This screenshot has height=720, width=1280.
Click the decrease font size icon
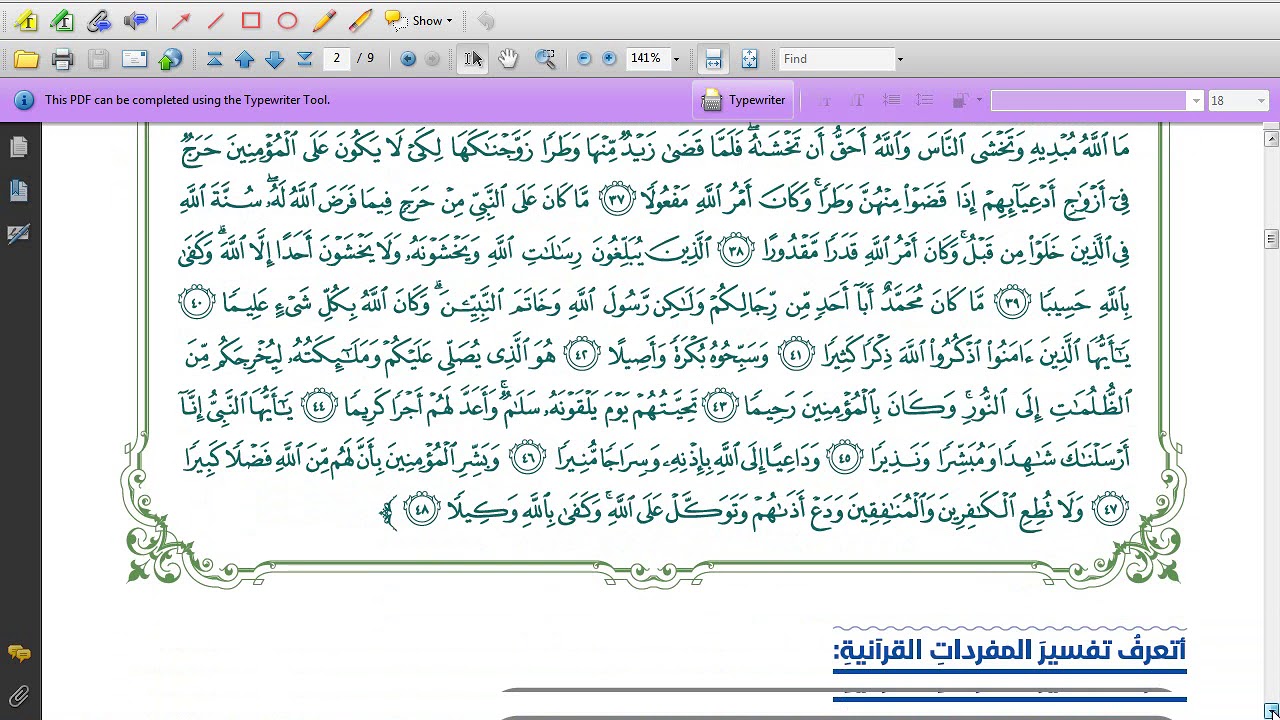(x=825, y=100)
